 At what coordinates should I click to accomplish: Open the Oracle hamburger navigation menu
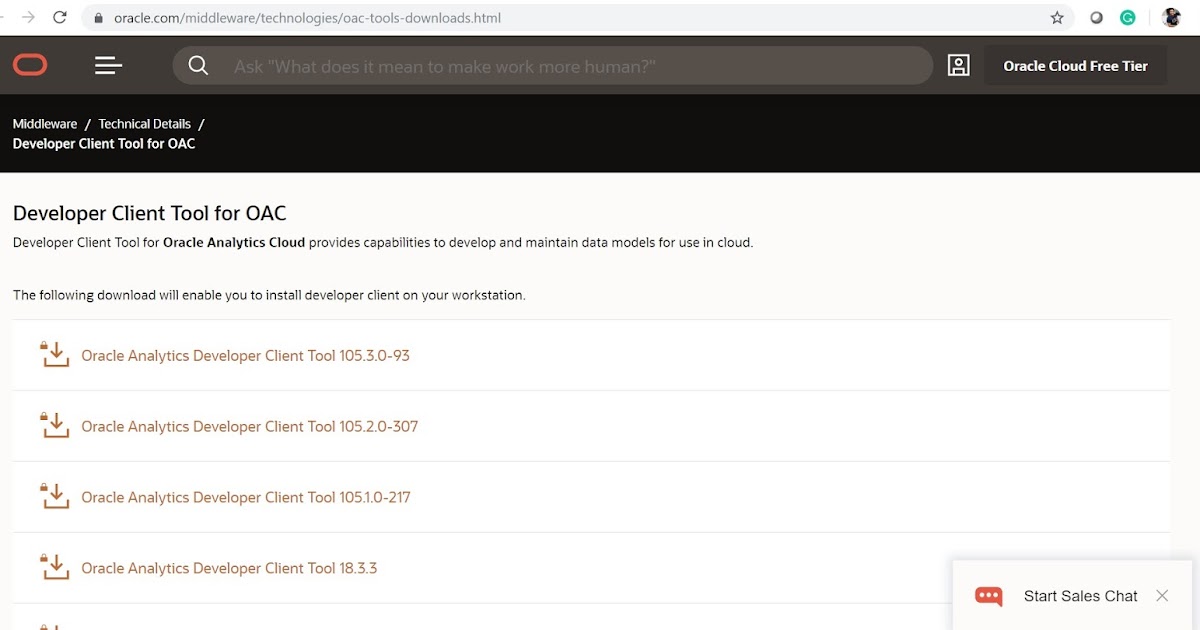pyautogui.click(x=107, y=64)
